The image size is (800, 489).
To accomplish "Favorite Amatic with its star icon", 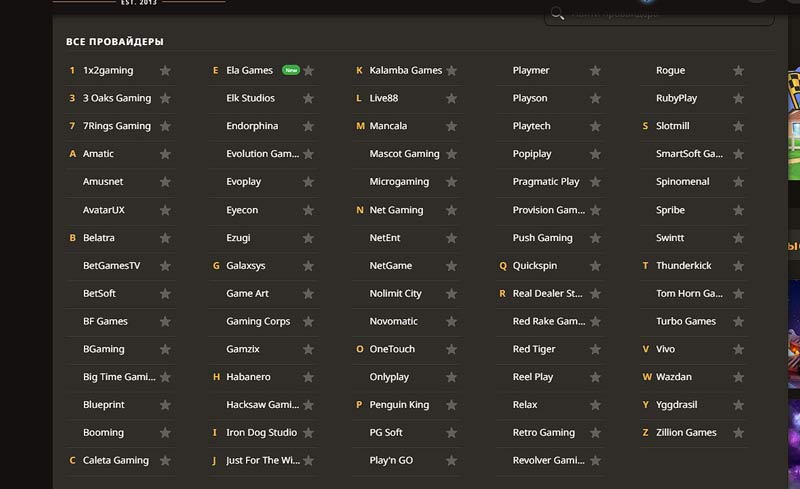I will coord(165,155).
